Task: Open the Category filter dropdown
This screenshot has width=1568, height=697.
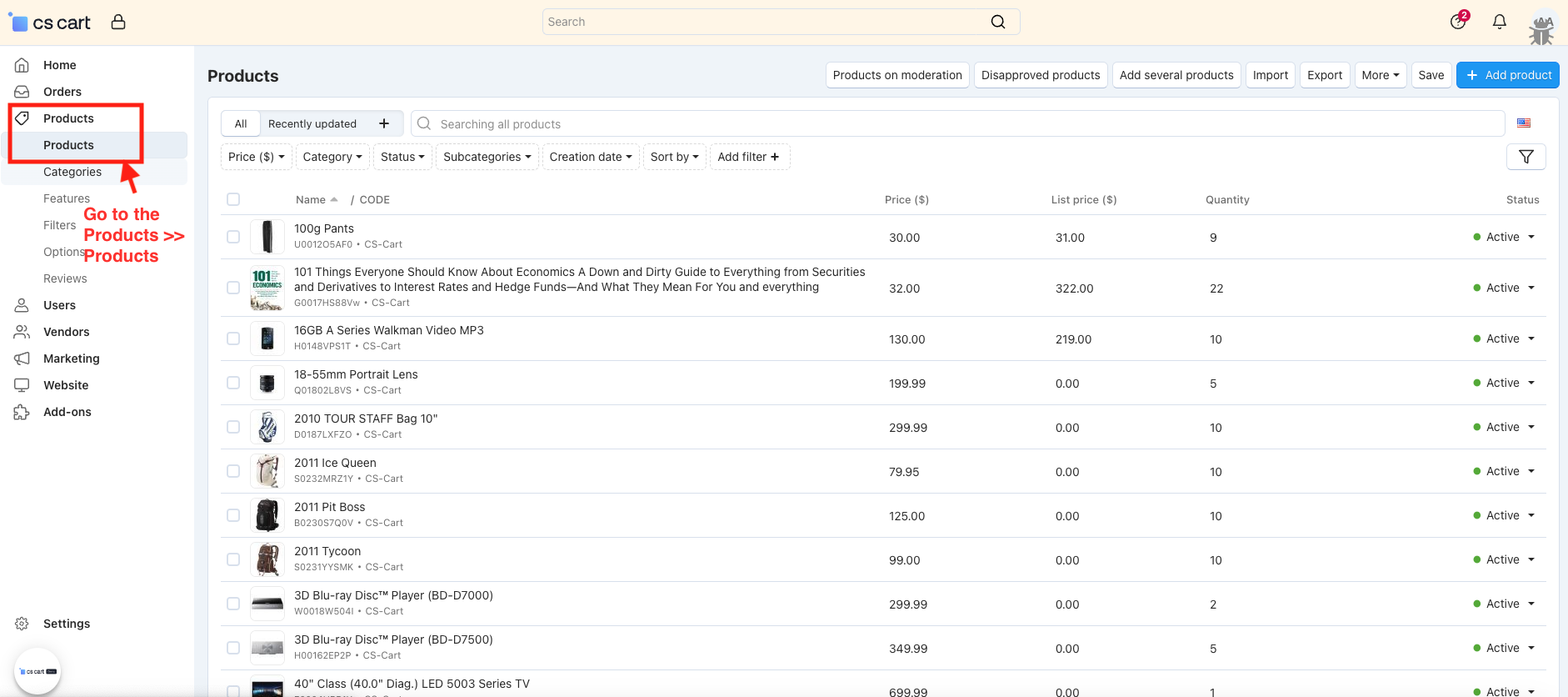Action: (x=332, y=157)
